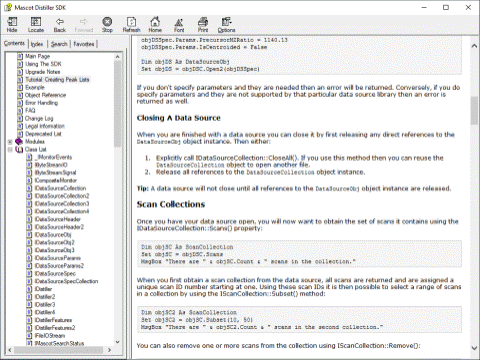480x360 pixels.
Task: Open IDistiller3 class page
Action: click(45, 304)
